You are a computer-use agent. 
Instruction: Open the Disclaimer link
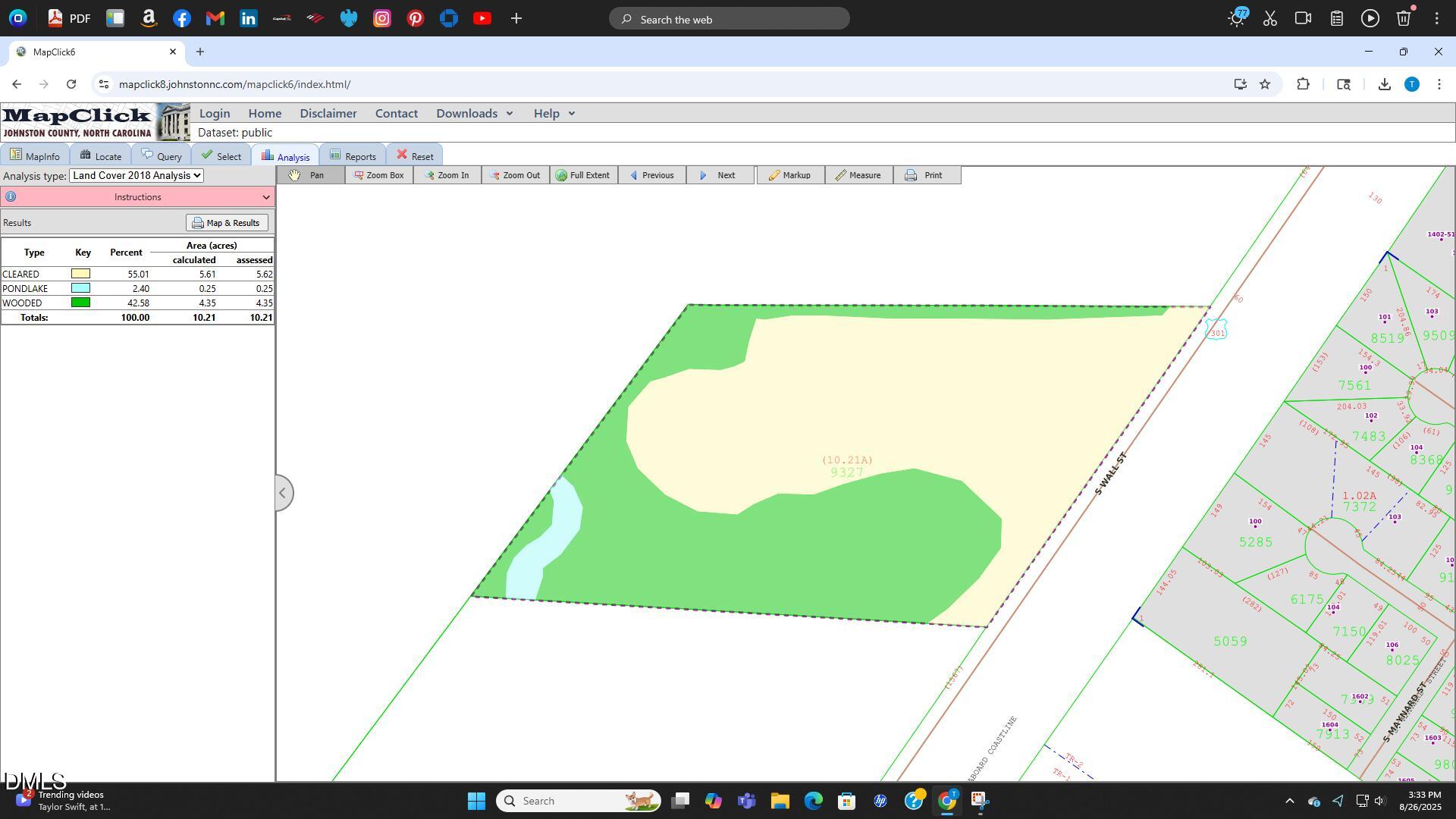[328, 113]
